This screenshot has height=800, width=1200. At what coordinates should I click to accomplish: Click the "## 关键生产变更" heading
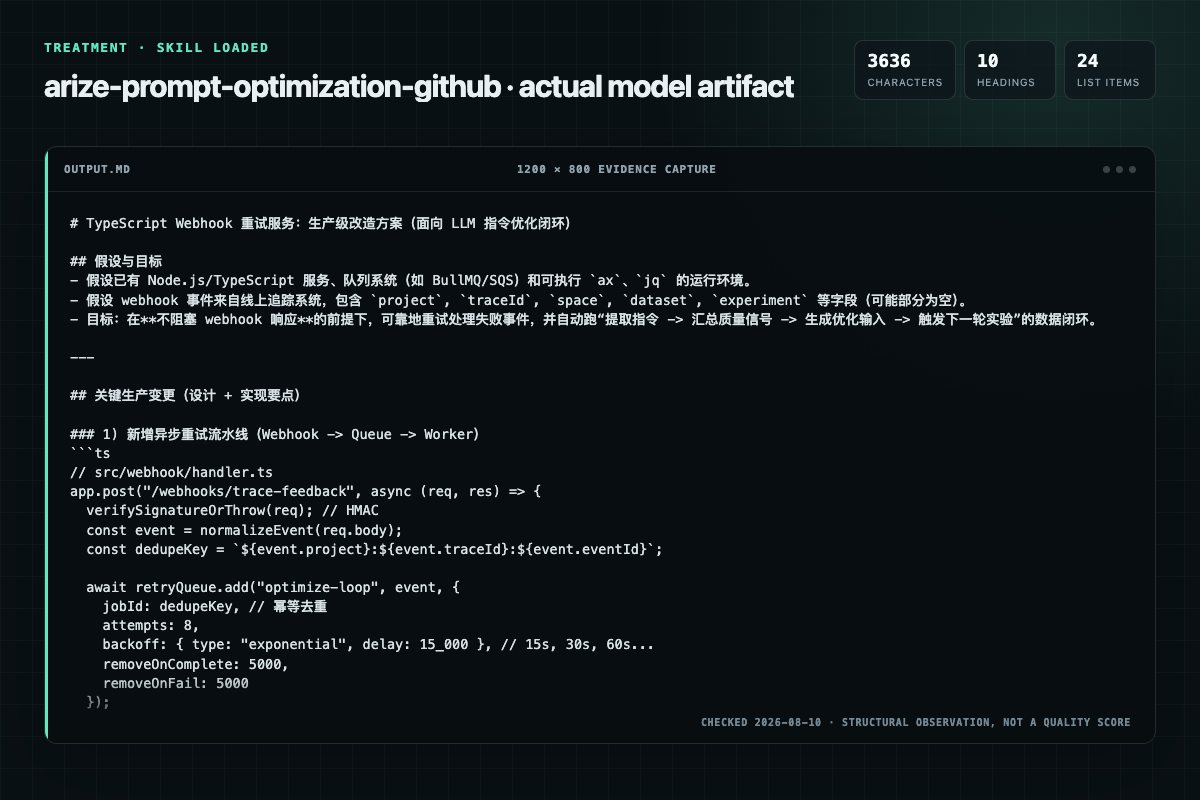tap(186, 395)
